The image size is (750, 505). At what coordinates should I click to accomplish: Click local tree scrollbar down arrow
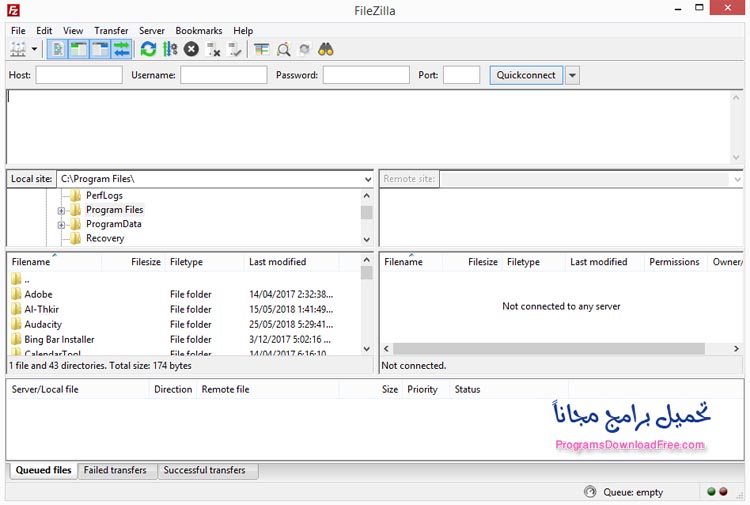coord(366,240)
